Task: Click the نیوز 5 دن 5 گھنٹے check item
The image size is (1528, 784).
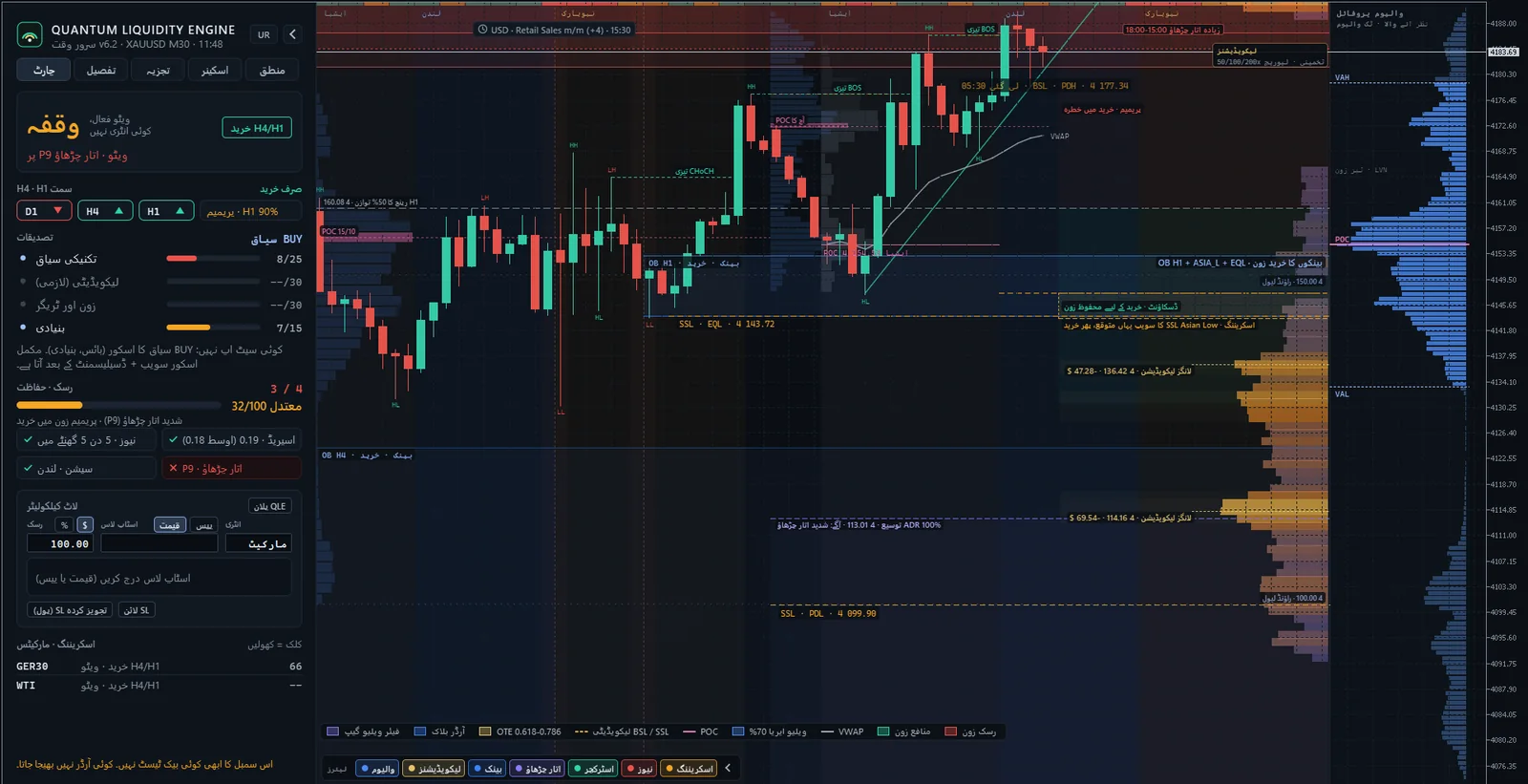Action: [86, 440]
